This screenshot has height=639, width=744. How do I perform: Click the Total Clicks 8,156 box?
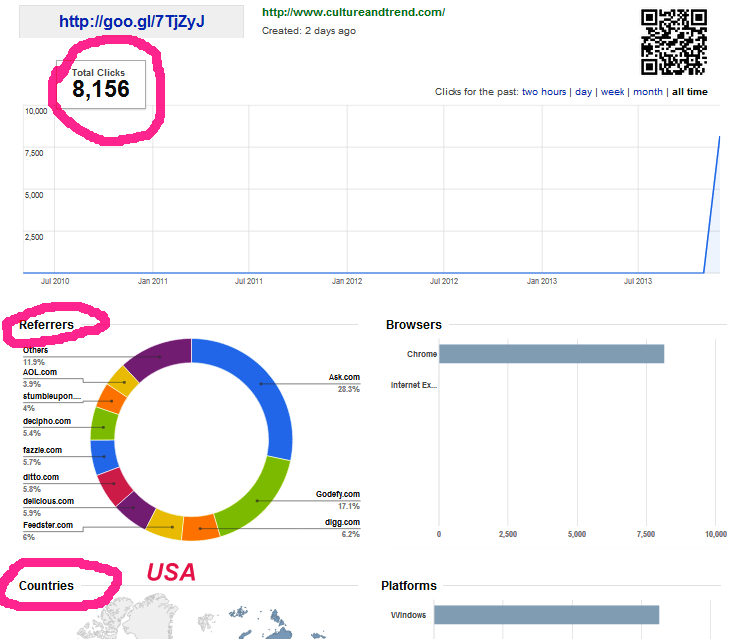click(101, 84)
